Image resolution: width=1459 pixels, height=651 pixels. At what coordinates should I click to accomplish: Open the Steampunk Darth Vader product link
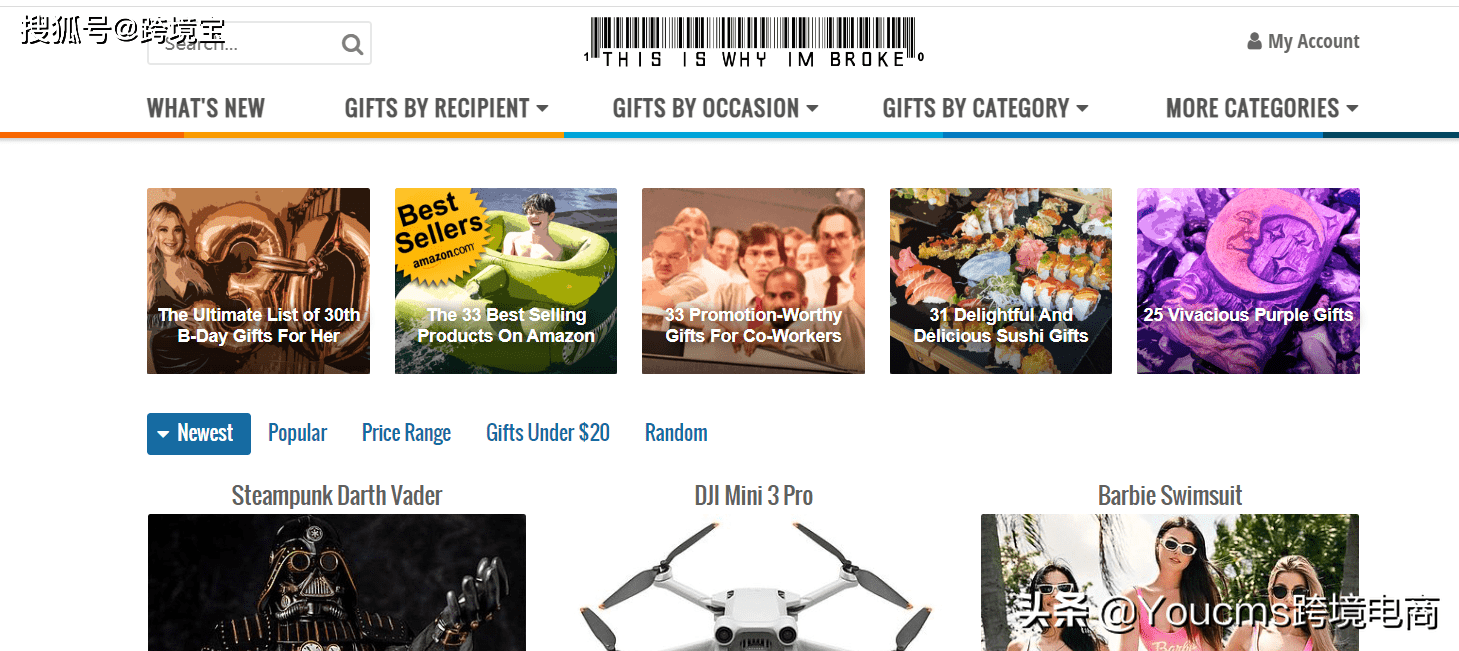coord(337,495)
